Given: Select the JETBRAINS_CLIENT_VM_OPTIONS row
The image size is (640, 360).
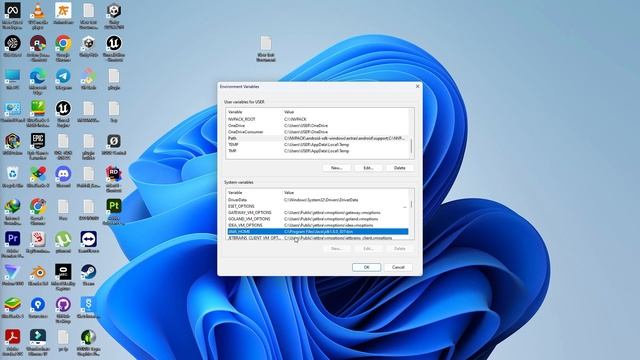Looking at the screenshot, I should pyautogui.click(x=317, y=238).
